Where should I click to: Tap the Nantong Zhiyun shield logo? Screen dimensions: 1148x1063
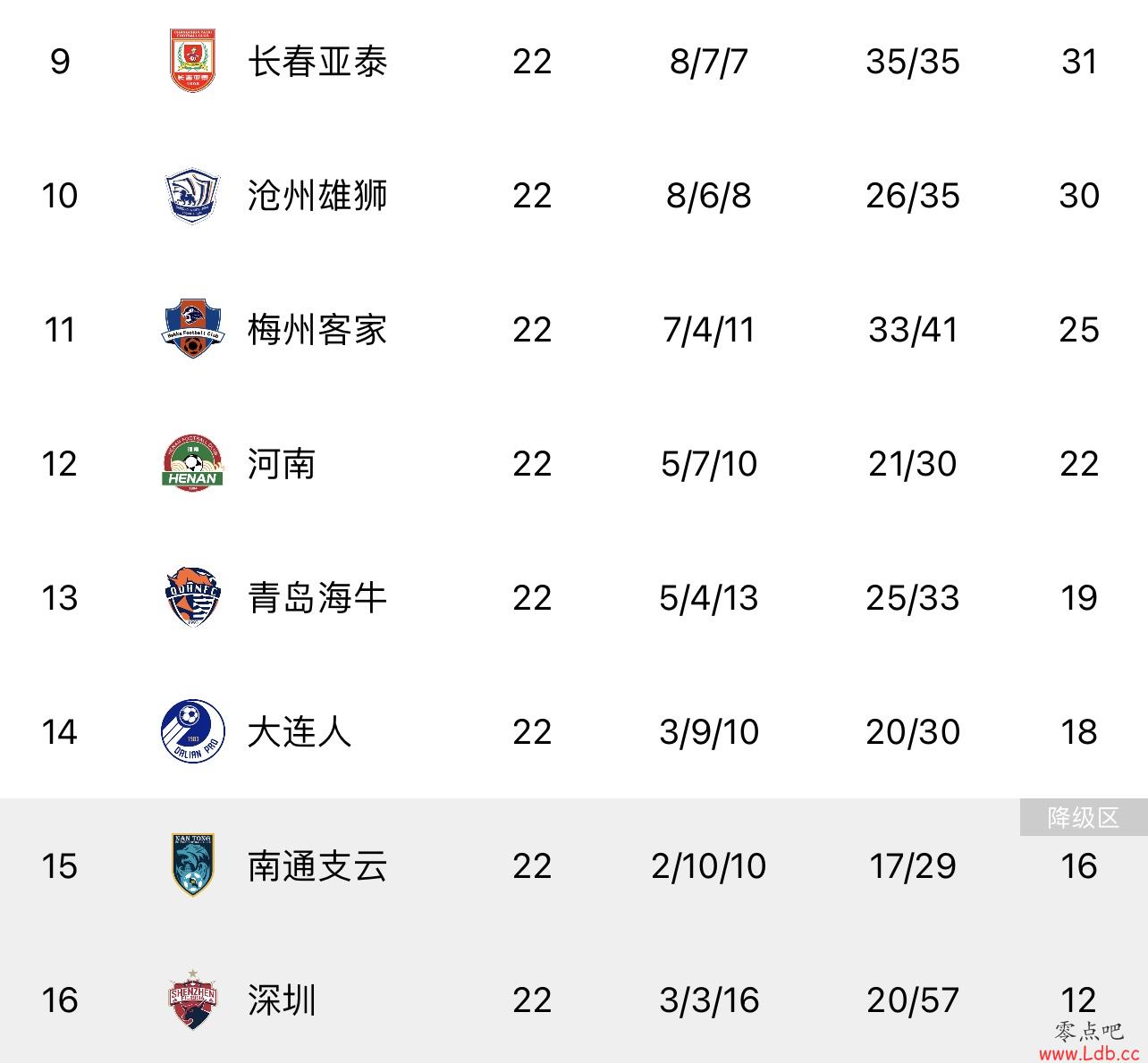[193, 865]
